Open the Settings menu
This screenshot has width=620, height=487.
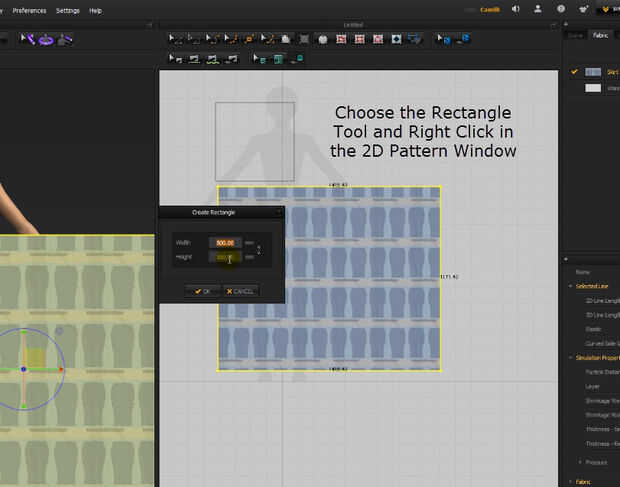click(x=68, y=10)
